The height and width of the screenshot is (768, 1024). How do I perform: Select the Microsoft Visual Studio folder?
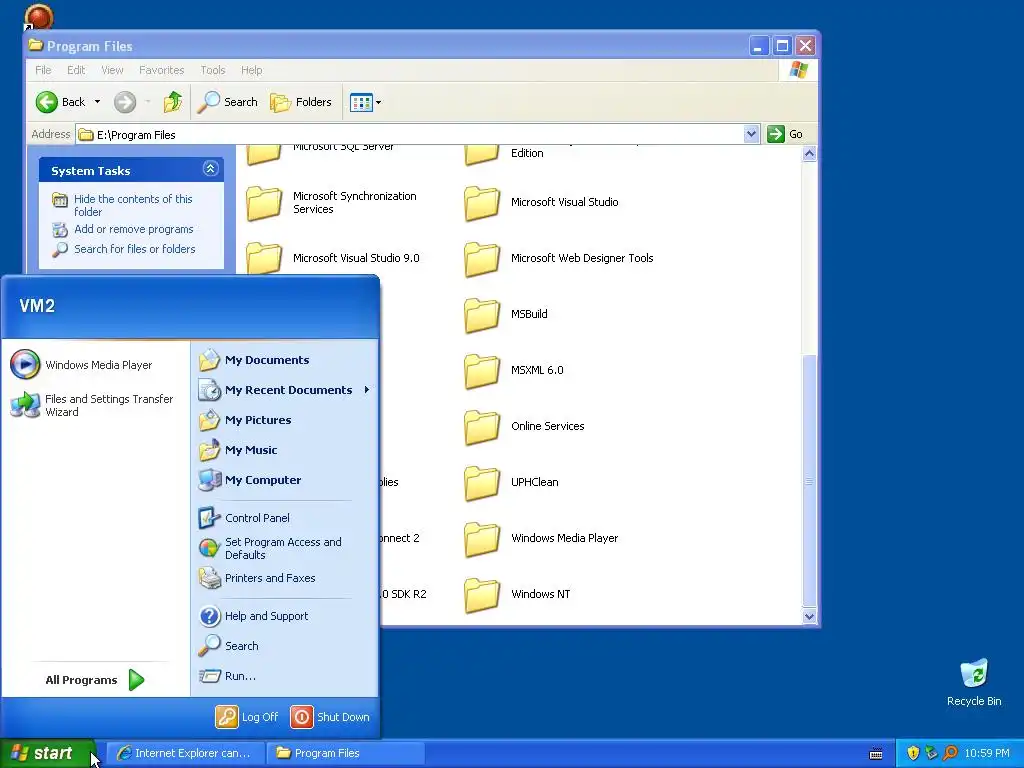(x=541, y=202)
